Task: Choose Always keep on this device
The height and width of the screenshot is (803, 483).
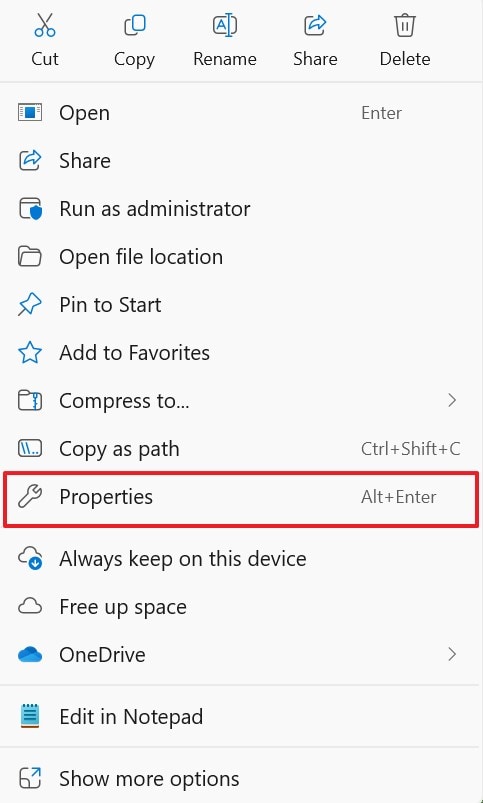Action: point(241,558)
